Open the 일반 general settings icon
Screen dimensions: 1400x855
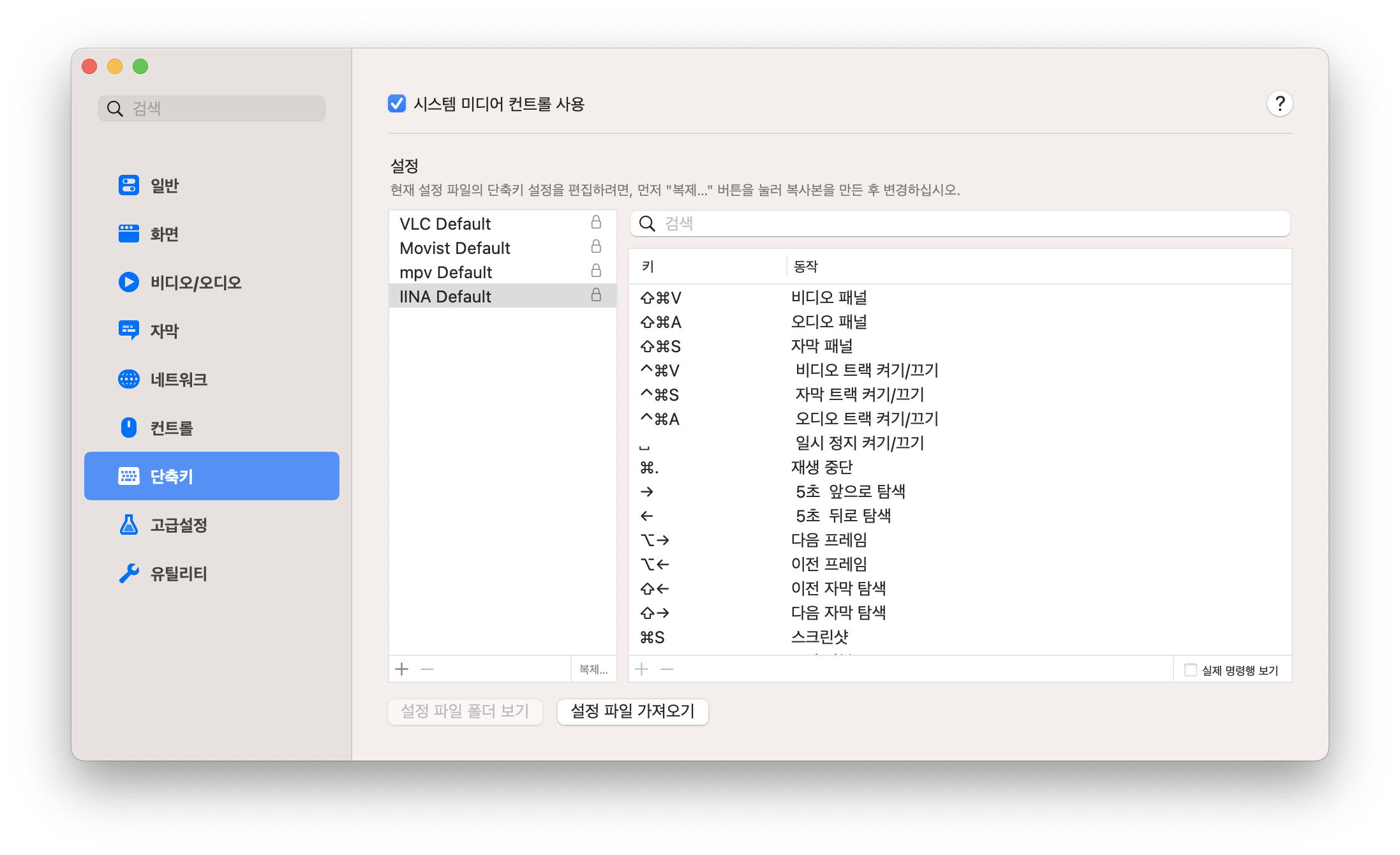(129, 185)
